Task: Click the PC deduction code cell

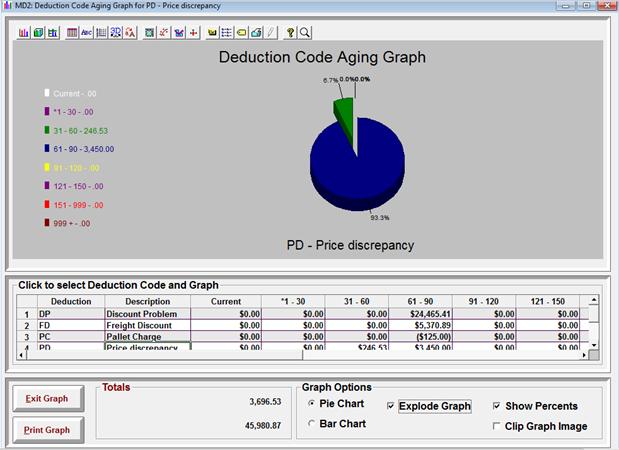Action: (x=71, y=337)
